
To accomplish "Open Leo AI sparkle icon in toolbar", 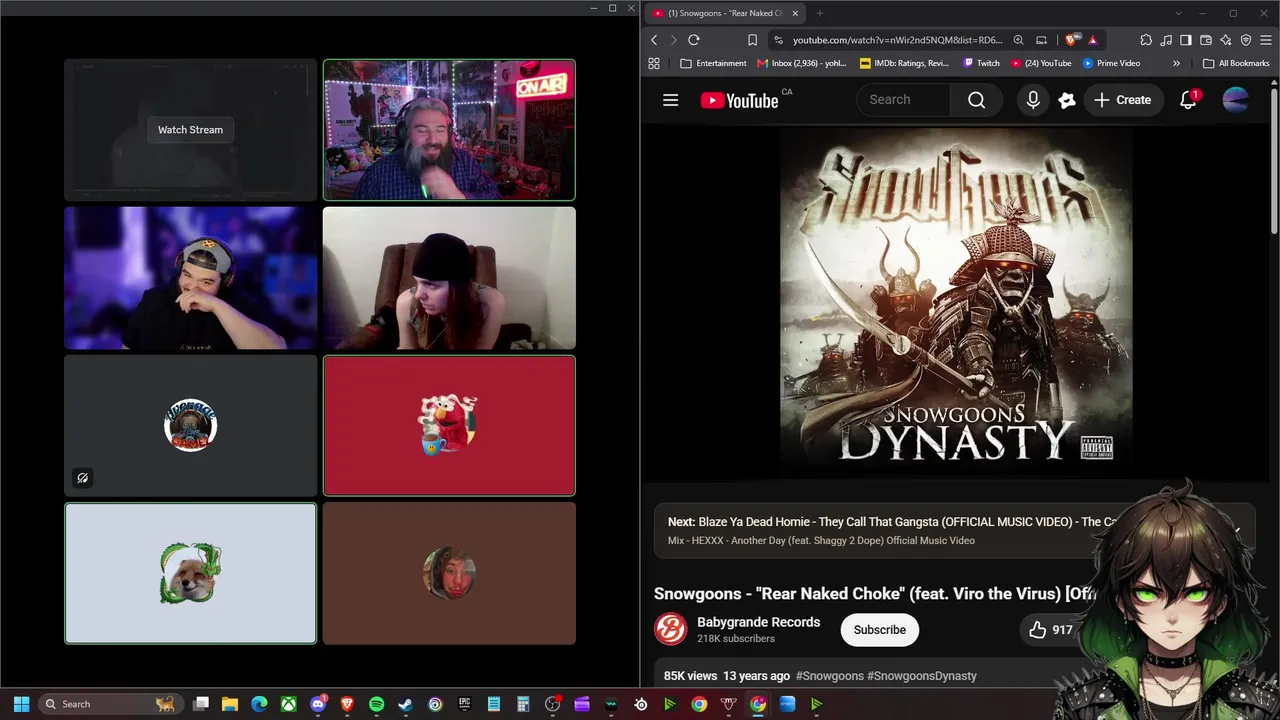I will click(1226, 40).
